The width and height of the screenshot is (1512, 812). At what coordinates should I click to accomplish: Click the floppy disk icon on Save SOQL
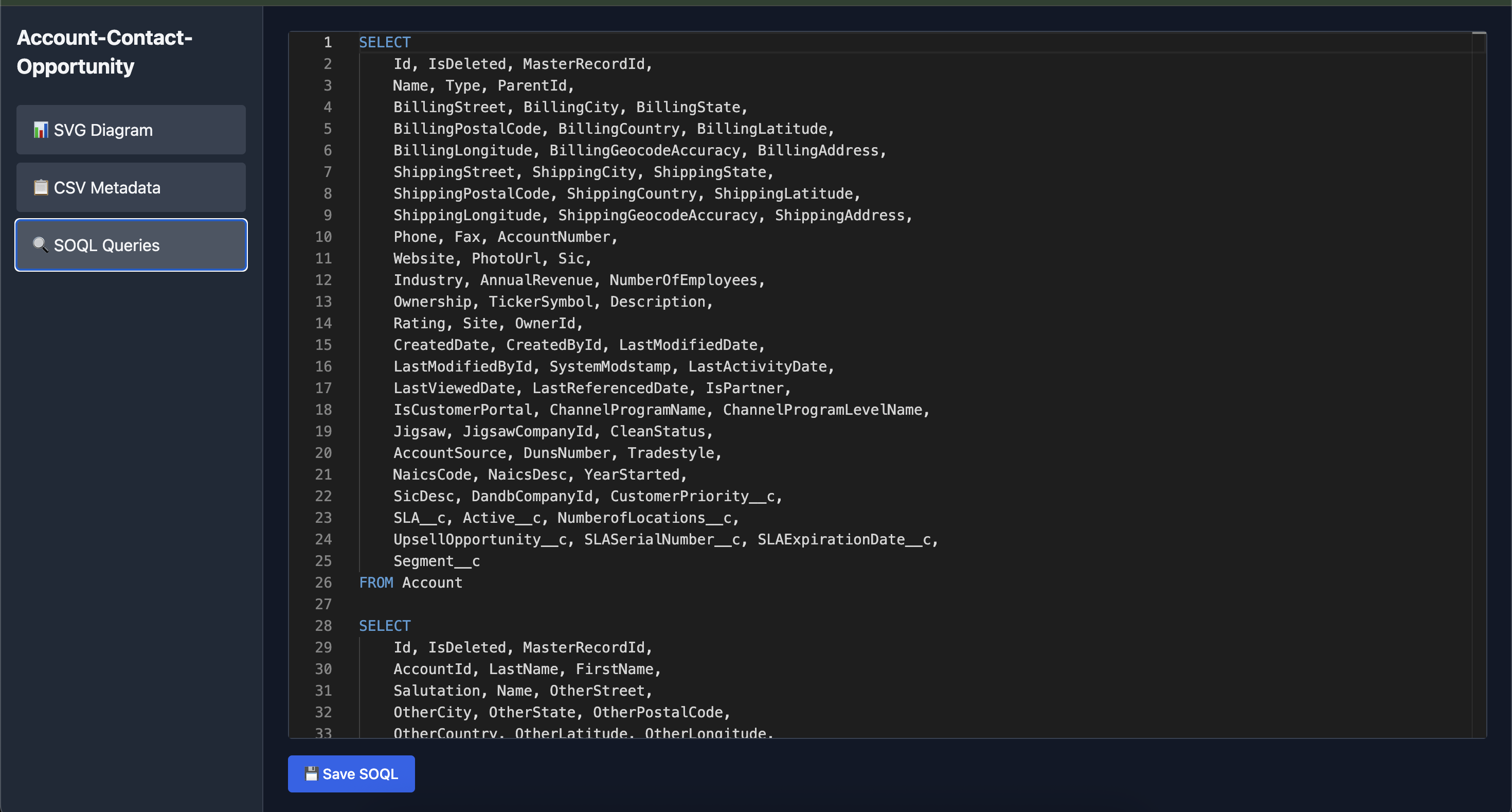(311, 774)
